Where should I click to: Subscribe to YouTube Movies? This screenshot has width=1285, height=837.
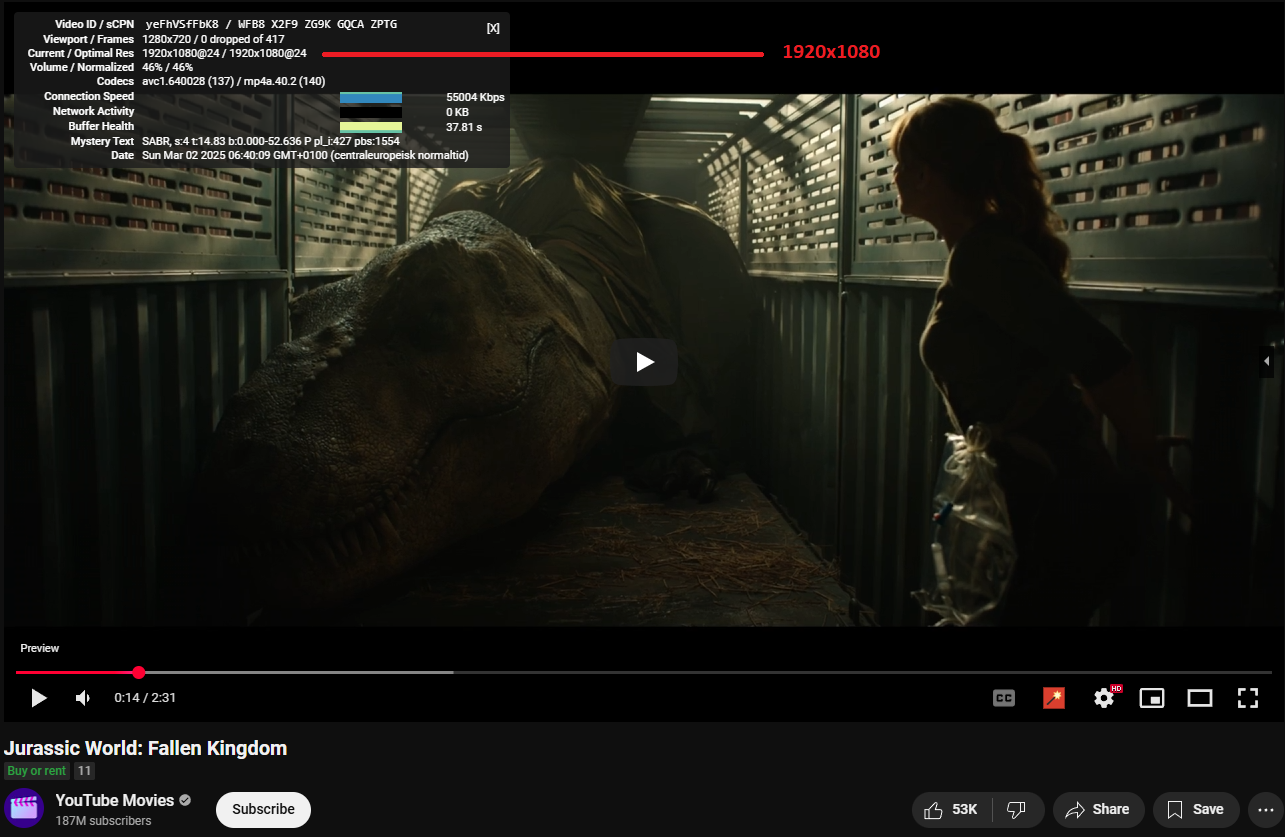[263, 809]
